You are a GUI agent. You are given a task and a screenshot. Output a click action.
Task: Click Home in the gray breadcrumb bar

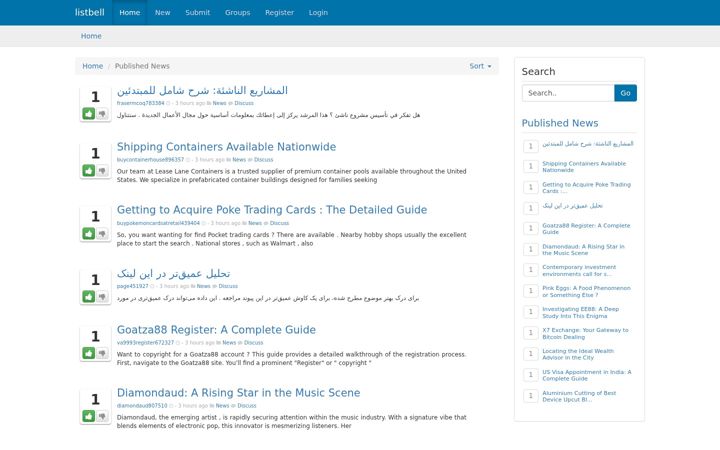(x=91, y=36)
